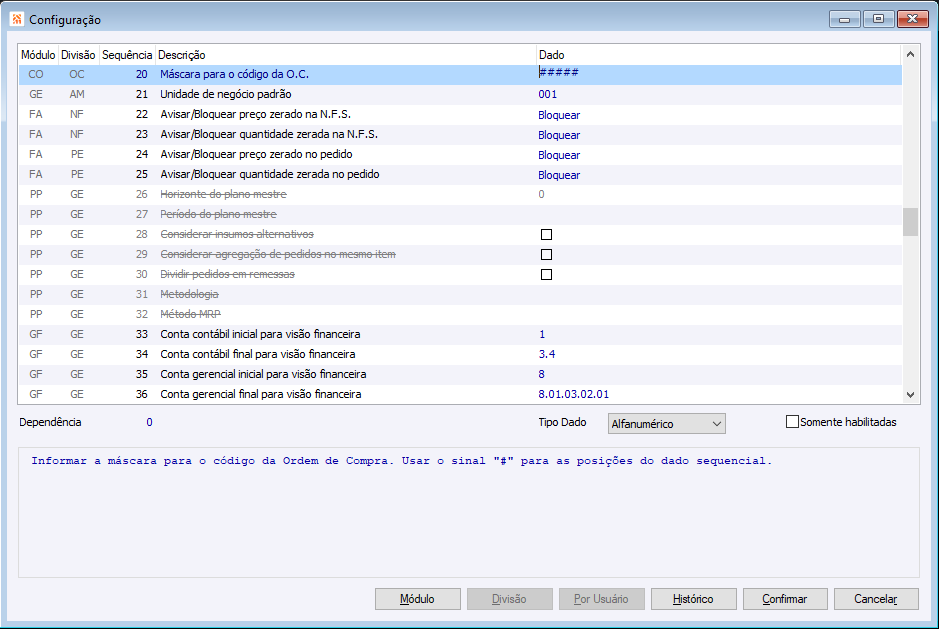
Task: Click the description text about Ordem de Compra
Action: pyautogui.click(x=402, y=461)
